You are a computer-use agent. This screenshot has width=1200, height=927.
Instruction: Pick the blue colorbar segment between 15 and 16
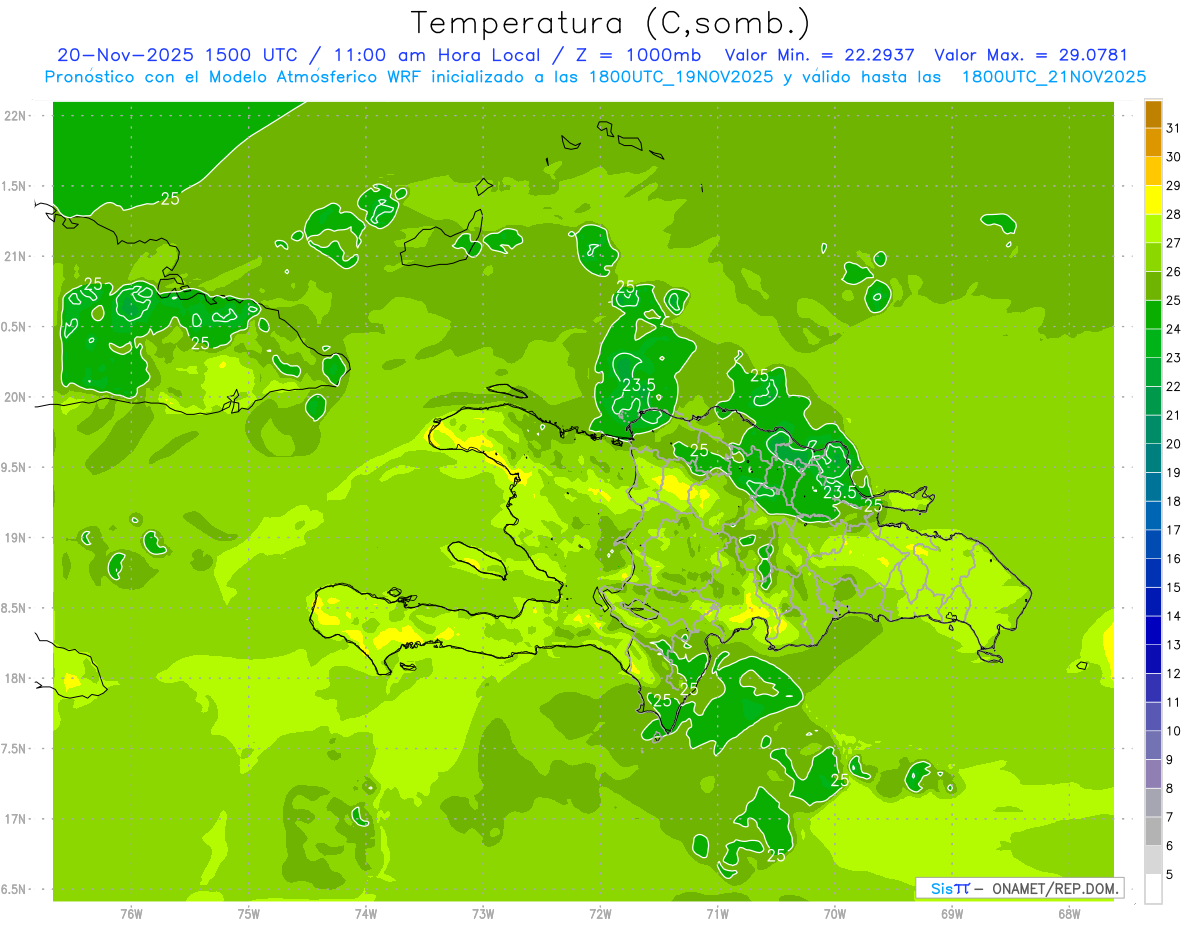point(1153,574)
